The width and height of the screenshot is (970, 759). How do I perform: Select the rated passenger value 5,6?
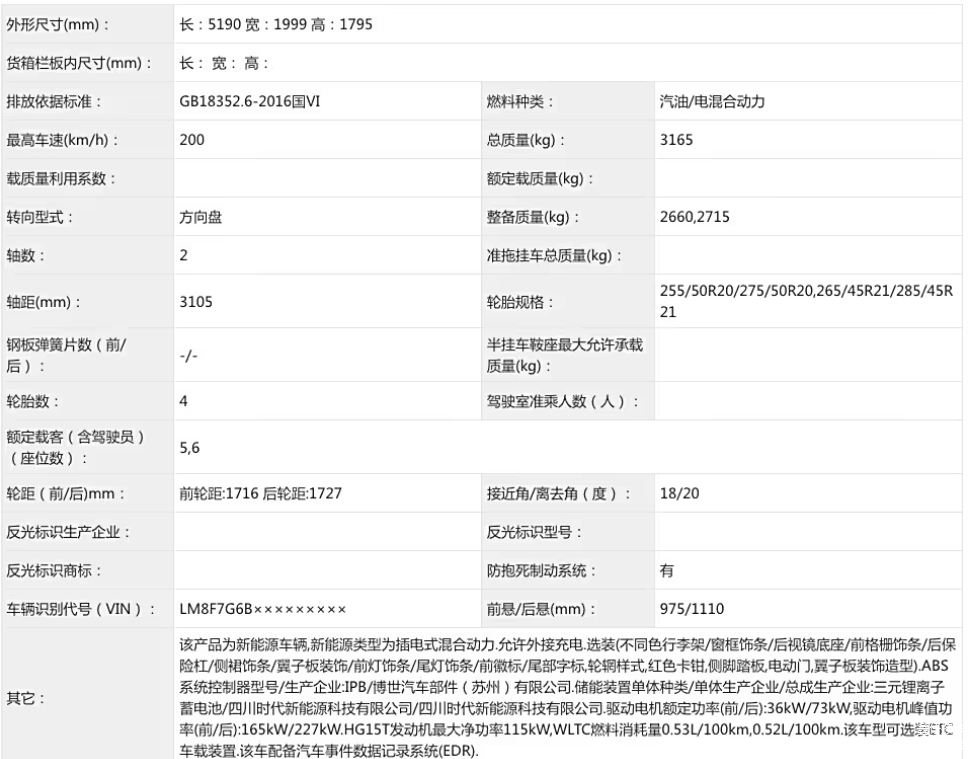tap(190, 448)
